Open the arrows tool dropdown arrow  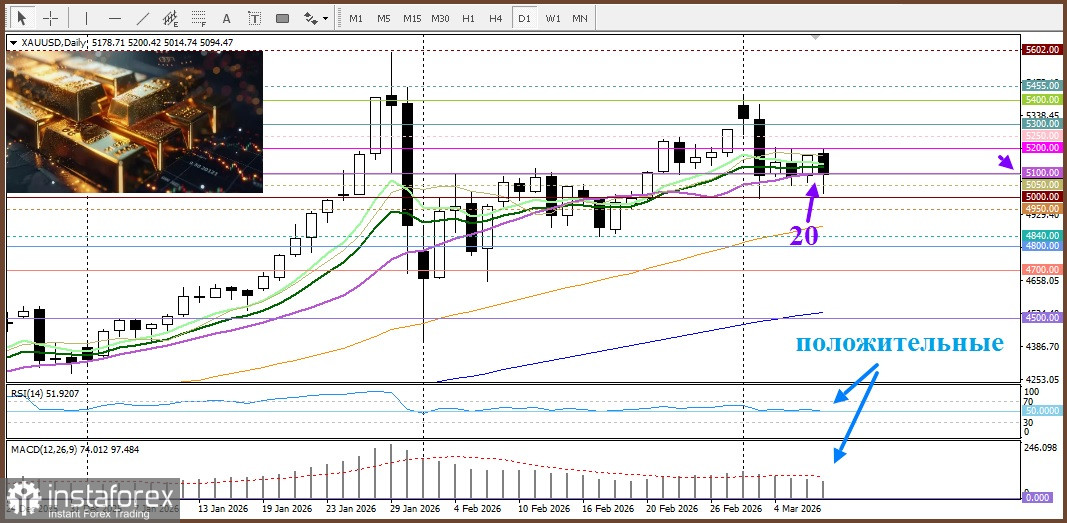(x=325, y=18)
